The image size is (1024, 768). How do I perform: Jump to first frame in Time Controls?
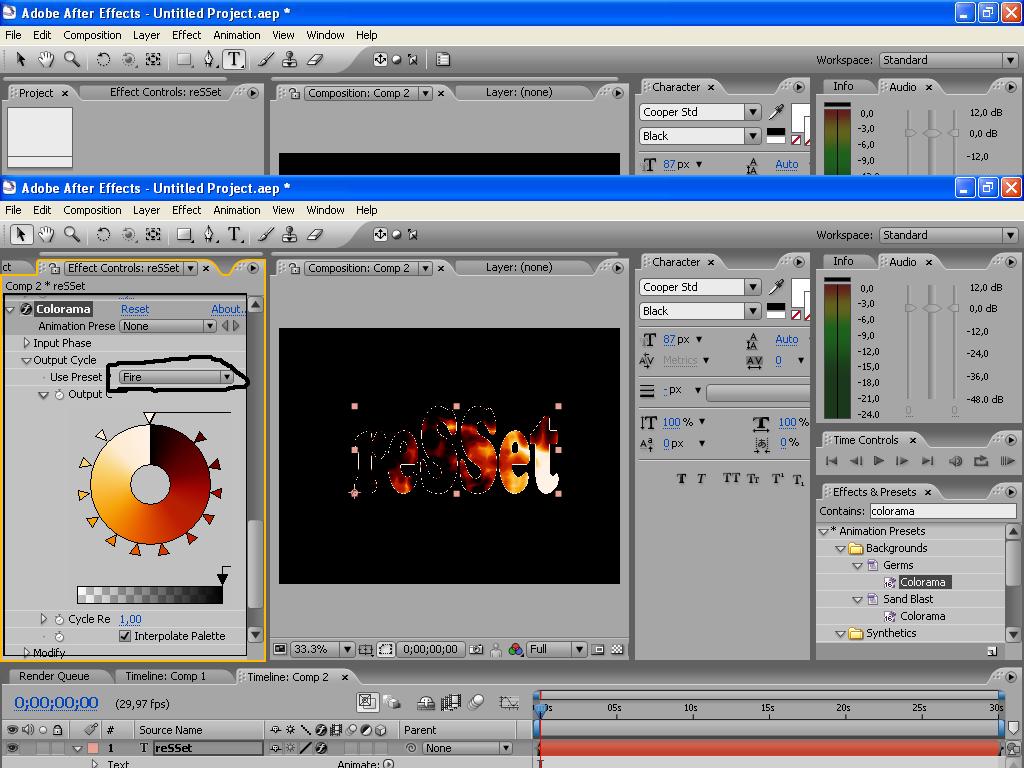[x=830, y=461]
